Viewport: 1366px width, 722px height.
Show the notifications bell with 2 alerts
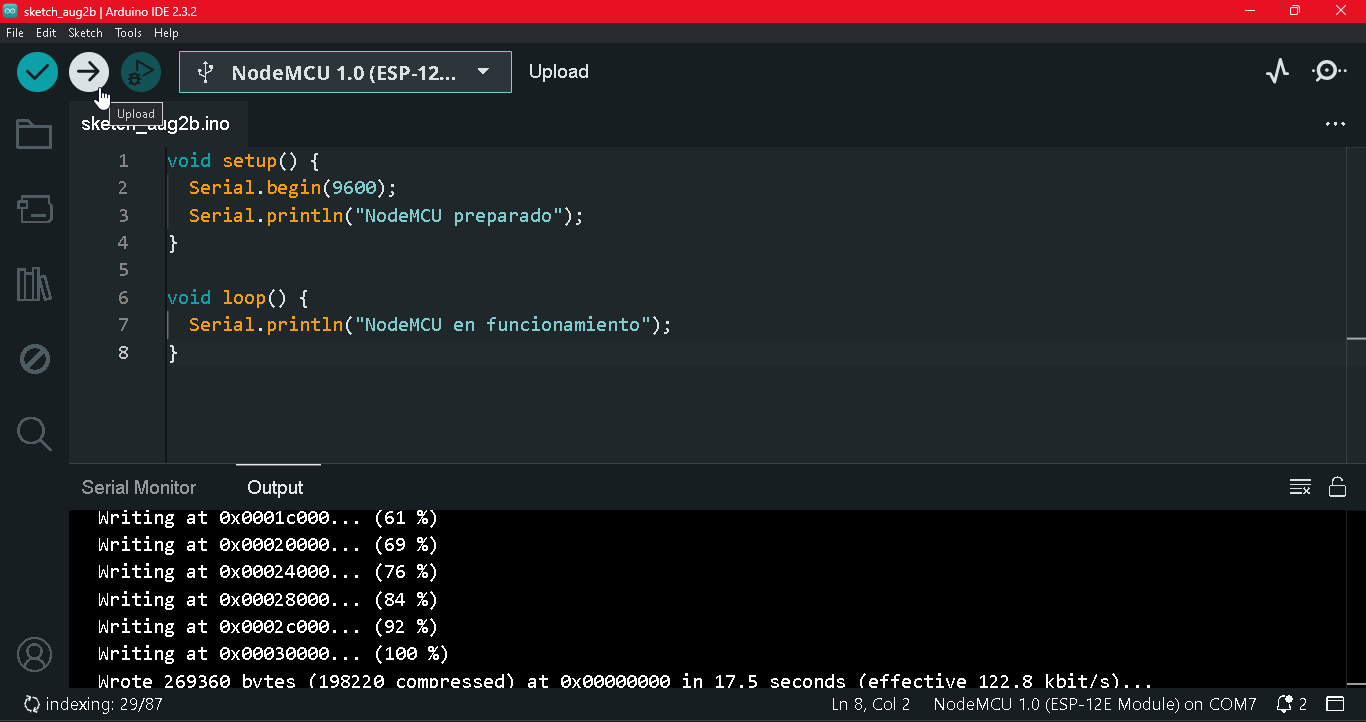[1284, 703]
